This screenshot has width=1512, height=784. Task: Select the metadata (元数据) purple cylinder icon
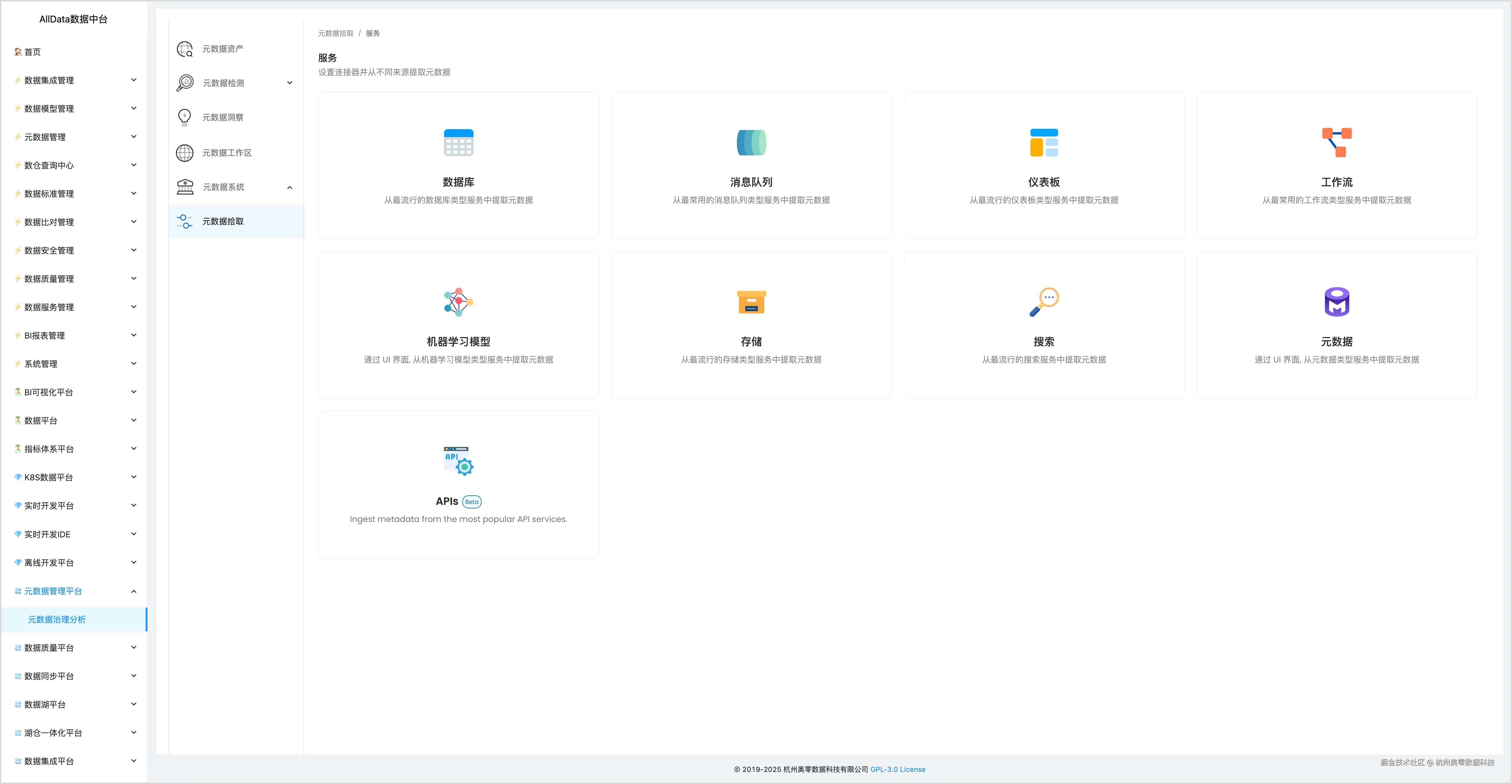(x=1337, y=302)
